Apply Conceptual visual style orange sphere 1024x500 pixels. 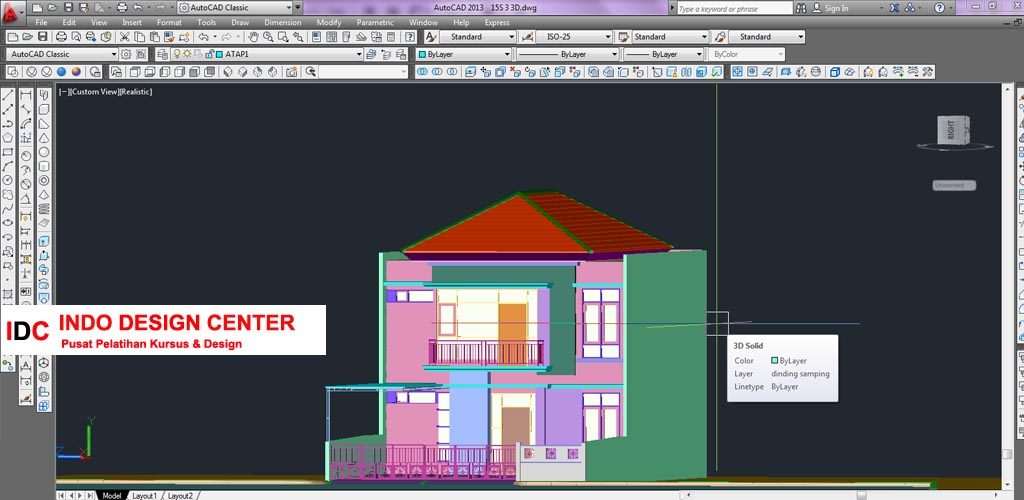pyautogui.click(x=76, y=72)
